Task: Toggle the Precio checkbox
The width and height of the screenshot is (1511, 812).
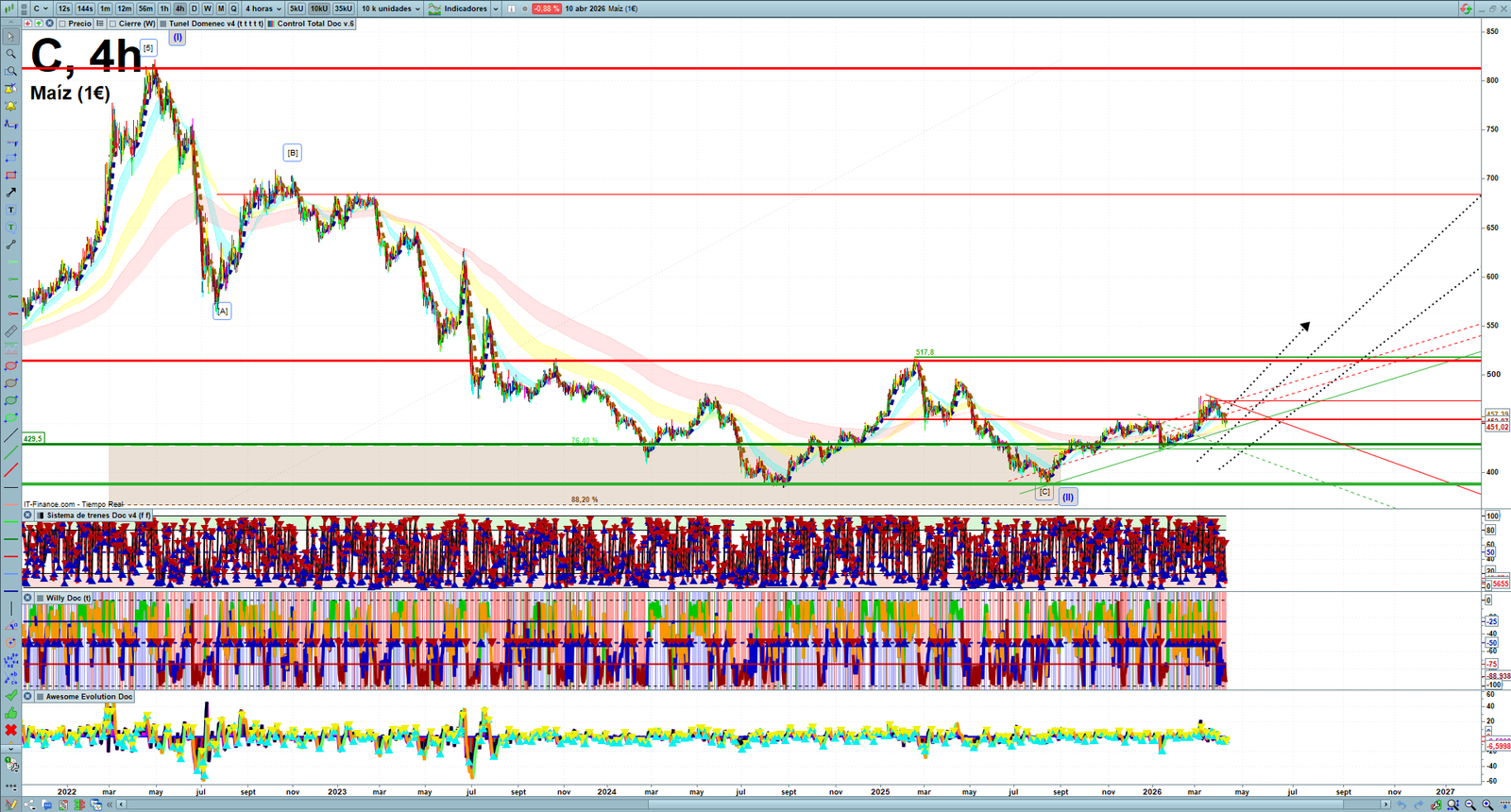Action: pyautogui.click(x=62, y=24)
